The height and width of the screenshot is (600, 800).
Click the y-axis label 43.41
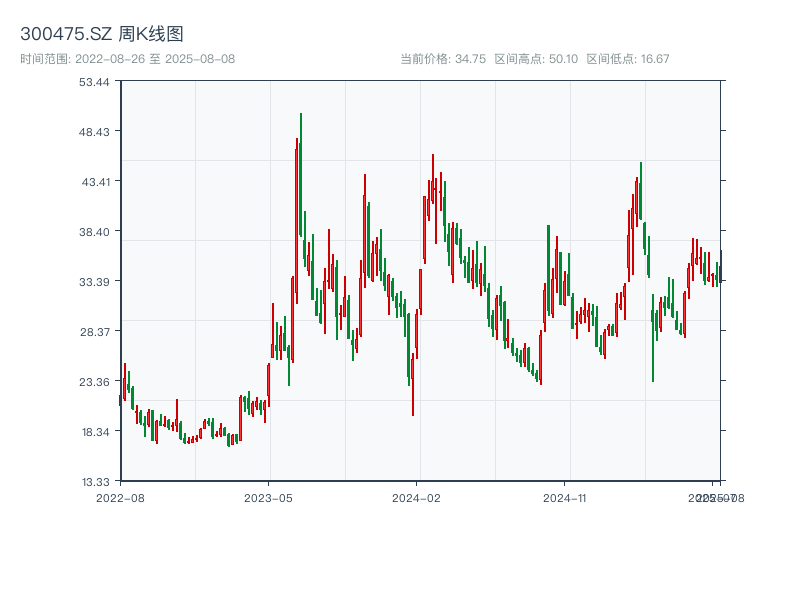tap(95, 182)
